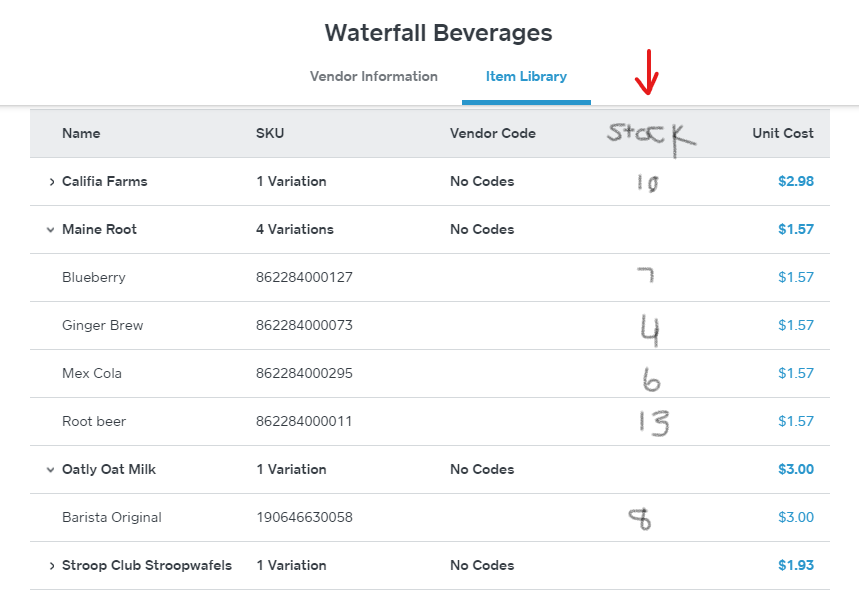Open Blueberry's $1.57 unit cost
The height and width of the screenshot is (605, 859).
(795, 278)
